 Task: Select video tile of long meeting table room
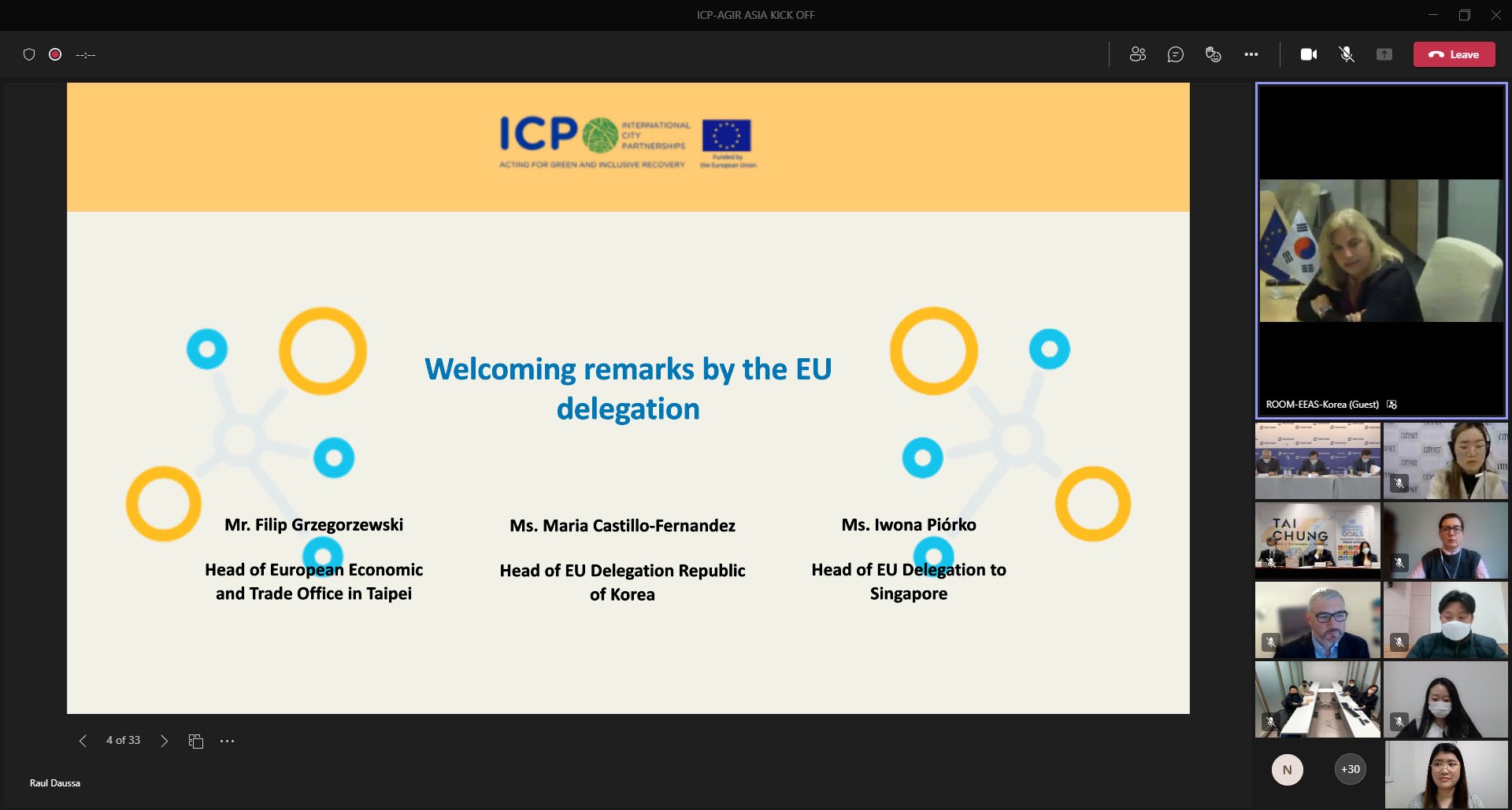pyautogui.click(x=1317, y=699)
